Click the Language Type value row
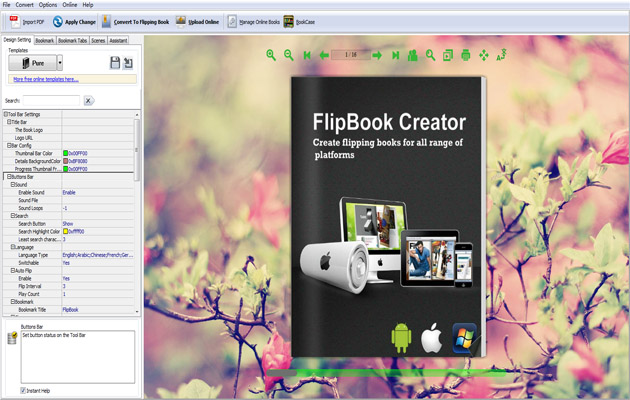630x400 pixels. (98, 255)
